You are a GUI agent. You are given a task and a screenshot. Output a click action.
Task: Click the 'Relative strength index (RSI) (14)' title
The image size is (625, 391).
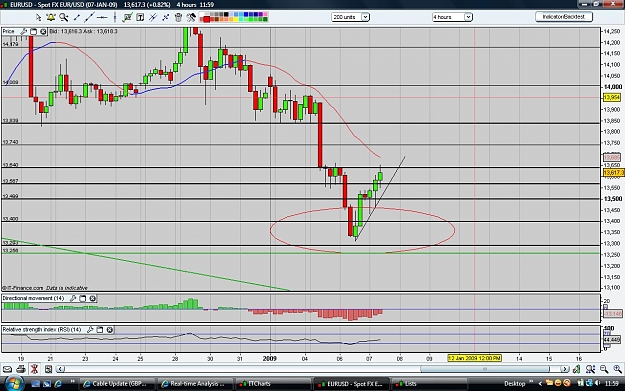coord(42,330)
